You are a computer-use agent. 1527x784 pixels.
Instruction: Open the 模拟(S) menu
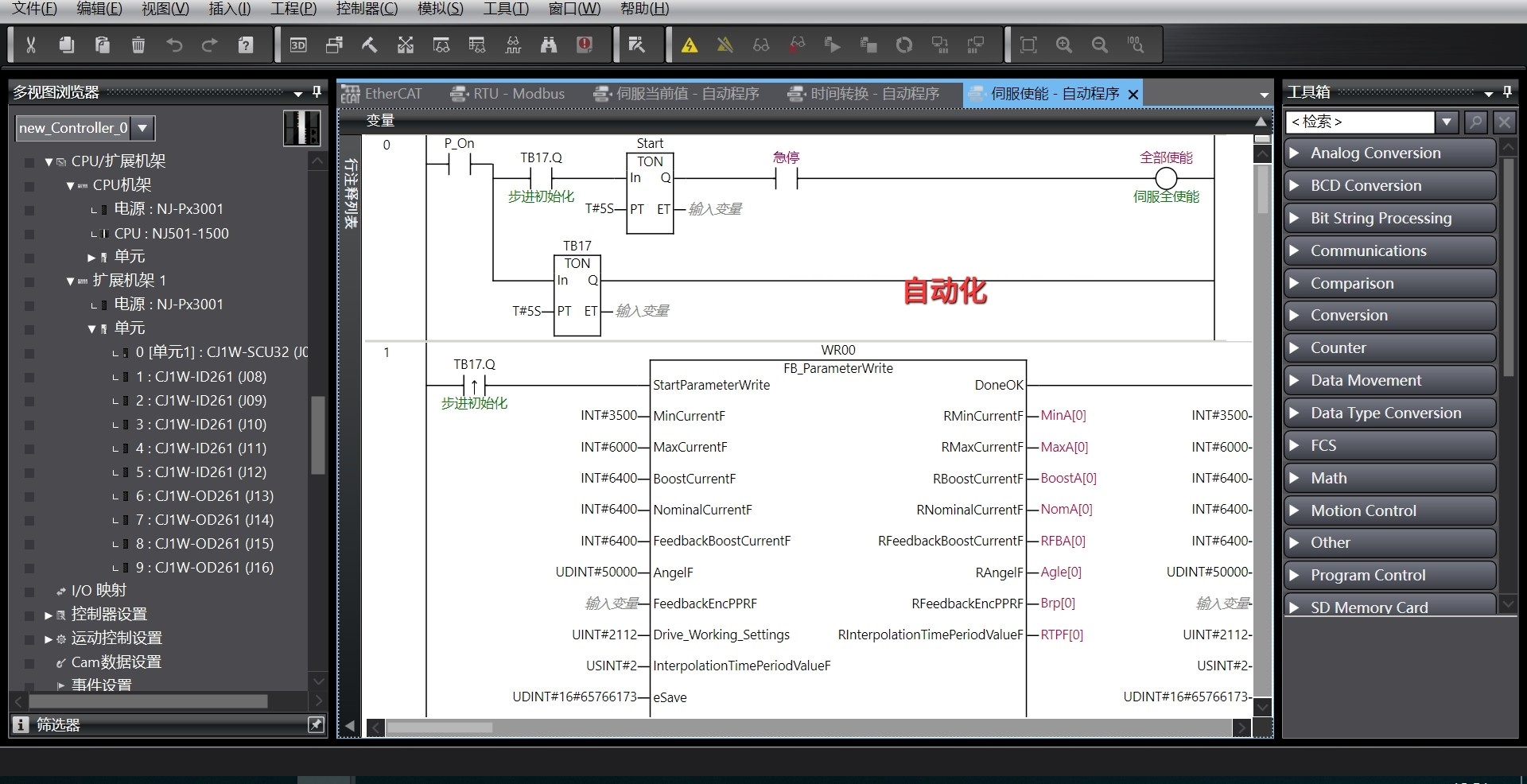pos(440,9)
